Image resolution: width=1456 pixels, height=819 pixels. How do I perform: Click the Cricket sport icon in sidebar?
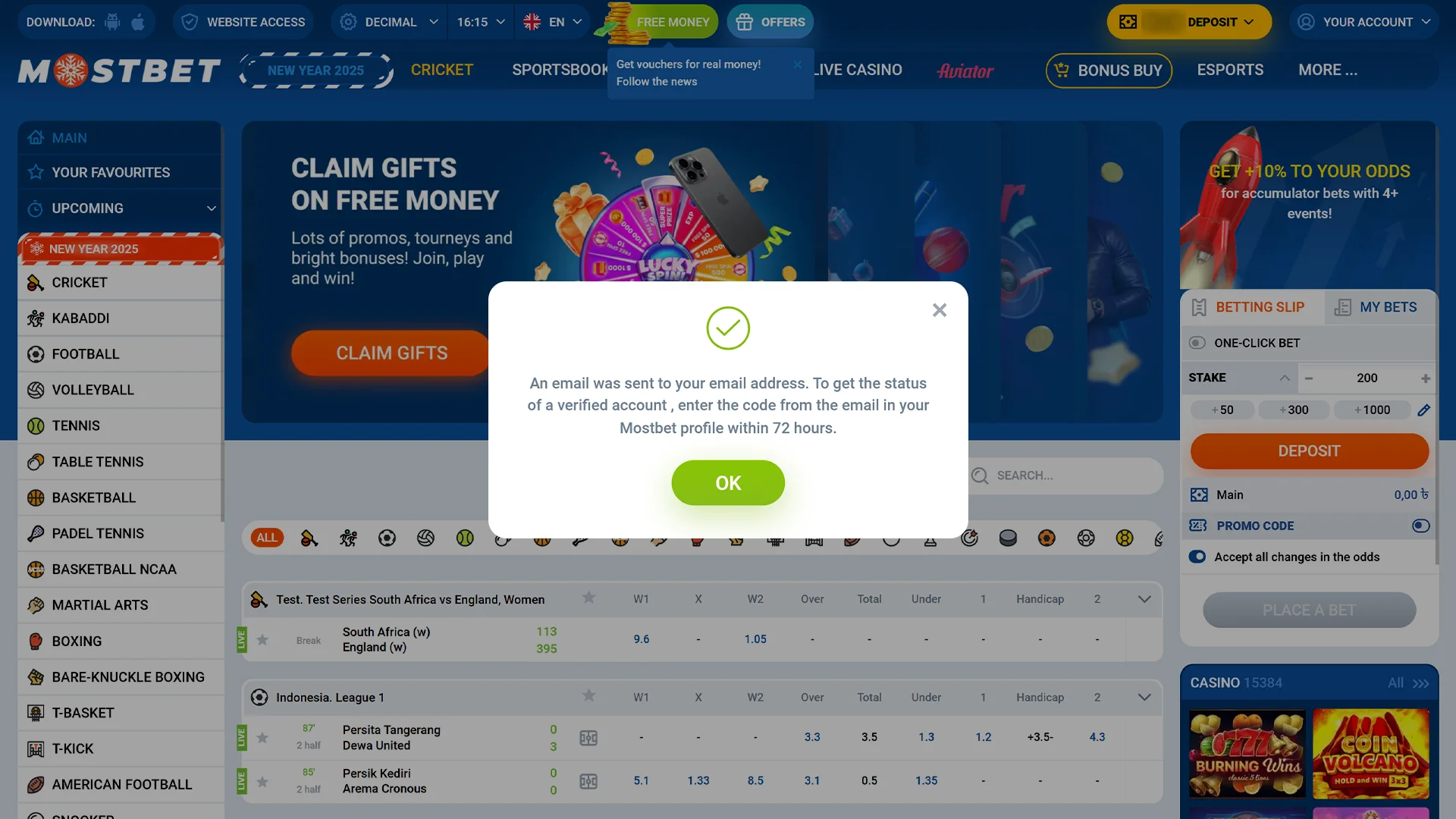click(x=35, y=283)
